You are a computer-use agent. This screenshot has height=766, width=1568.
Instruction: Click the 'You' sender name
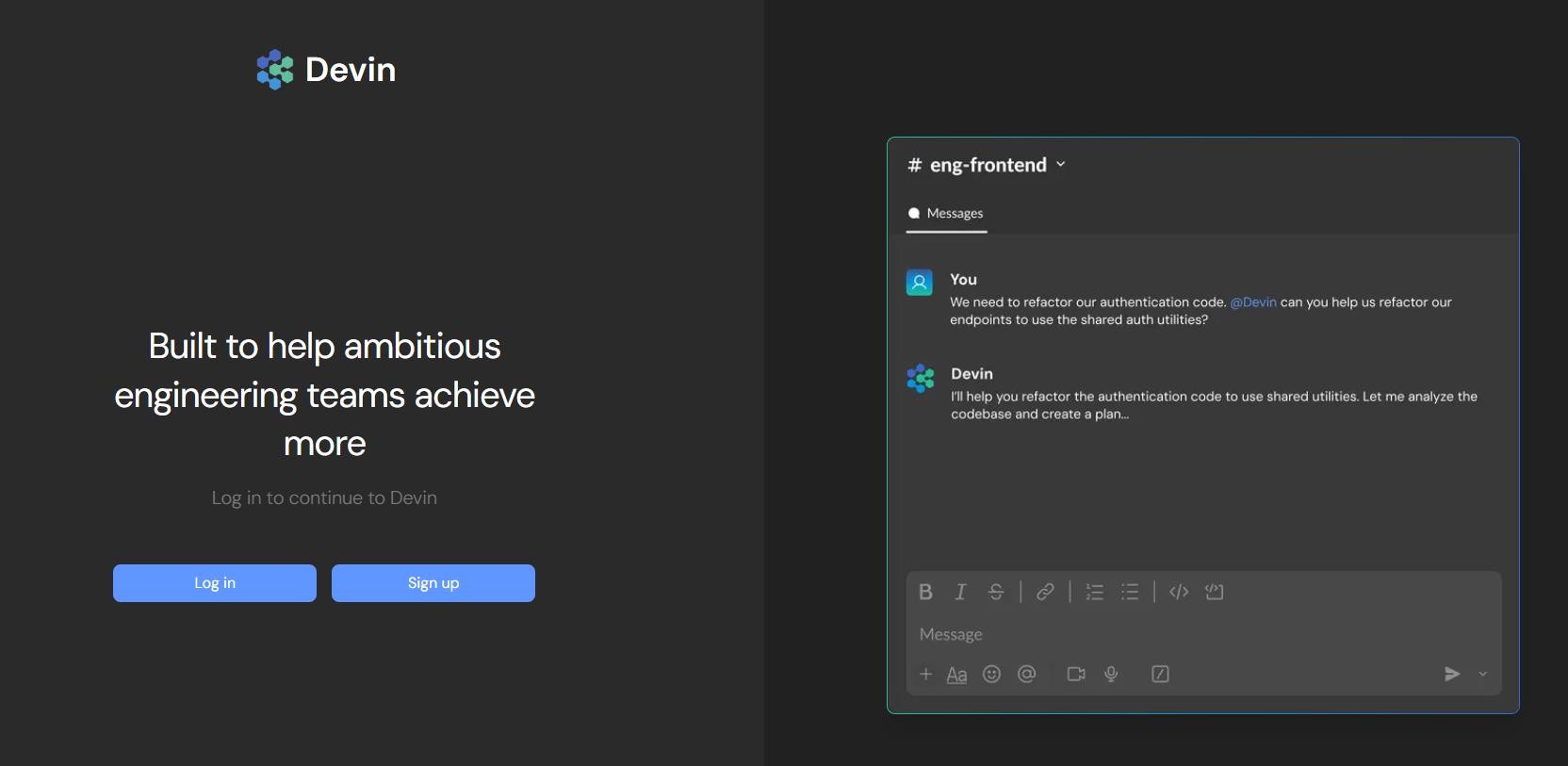963,280
